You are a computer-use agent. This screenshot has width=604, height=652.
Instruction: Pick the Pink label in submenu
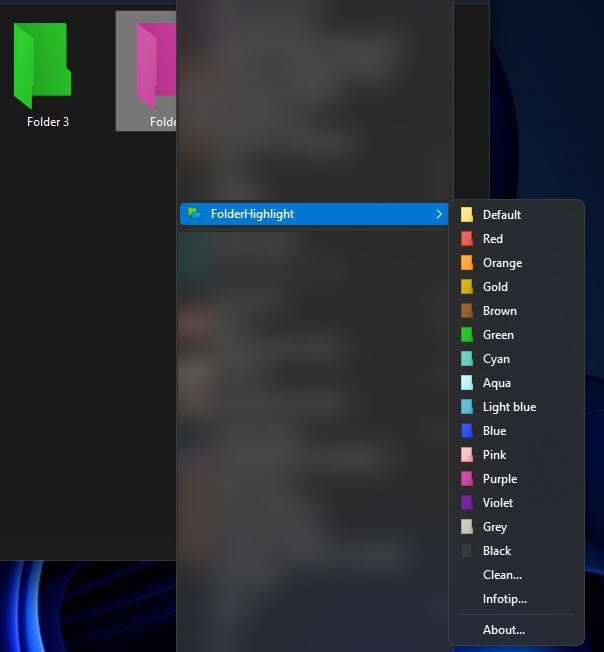coord(494,455)
